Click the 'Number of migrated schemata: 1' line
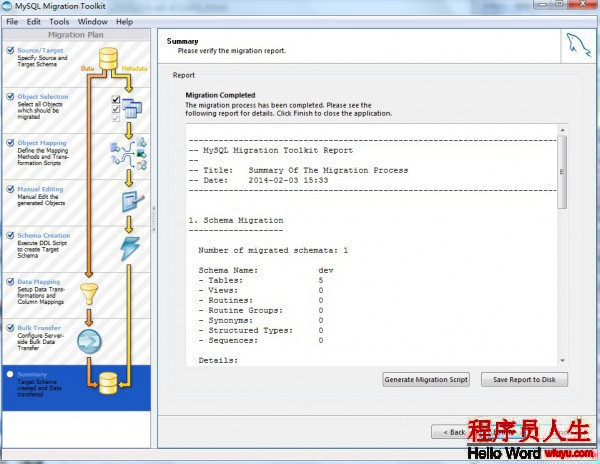This screenshot has height=464, width=600. pyautogui.click(x=273, y=251)
